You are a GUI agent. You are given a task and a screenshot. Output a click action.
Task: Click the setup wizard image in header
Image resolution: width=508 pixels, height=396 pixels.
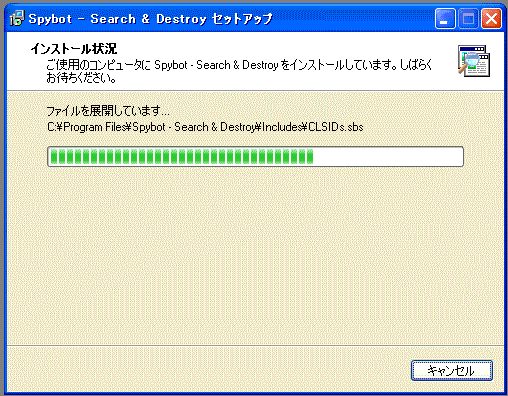pos(474,61)
